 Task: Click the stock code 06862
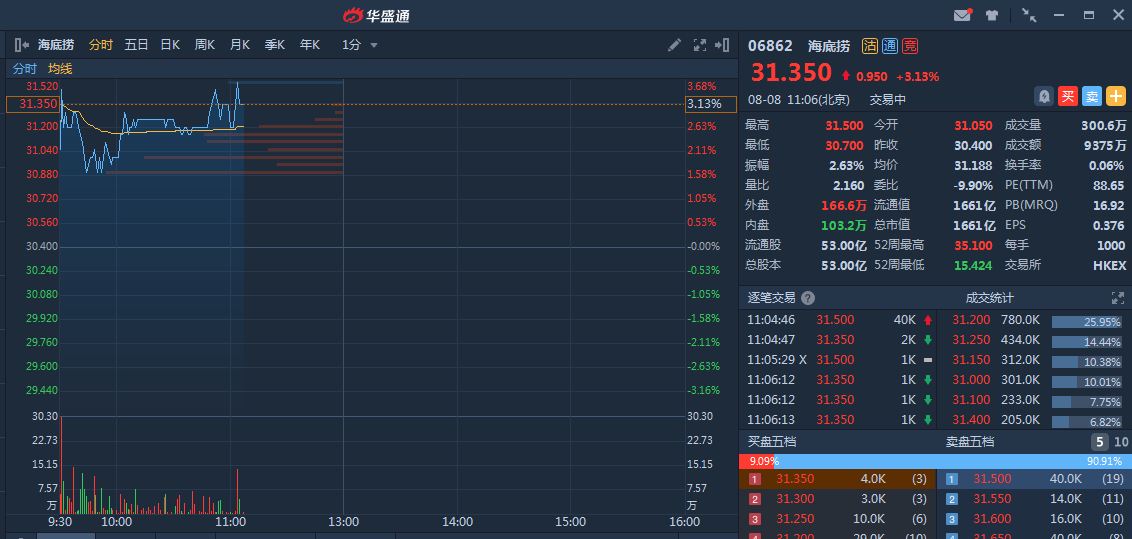770,46
